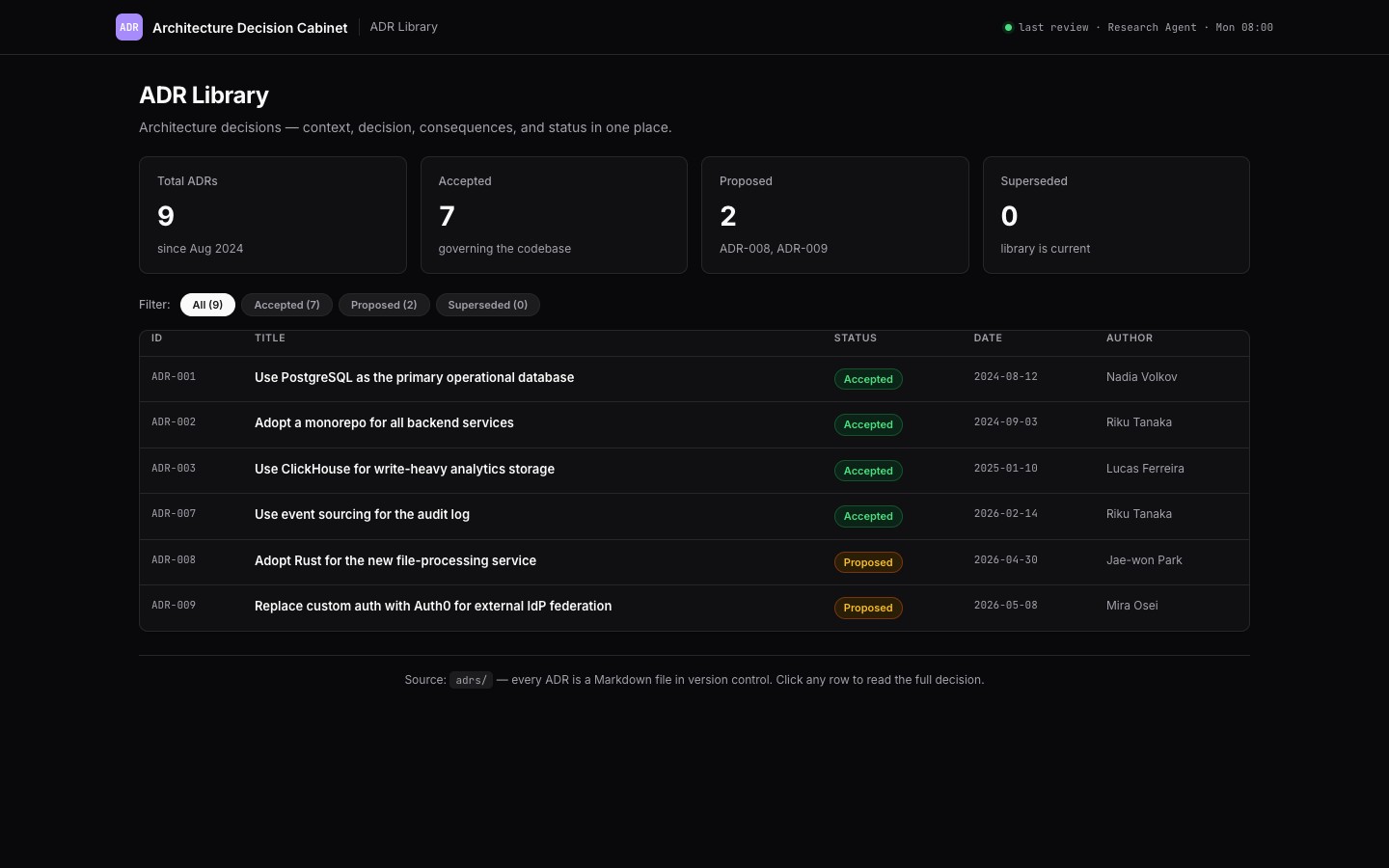Open the Total ADRs stat card
Viewport: 1389px width, 868px height.
tap(273, 215)
